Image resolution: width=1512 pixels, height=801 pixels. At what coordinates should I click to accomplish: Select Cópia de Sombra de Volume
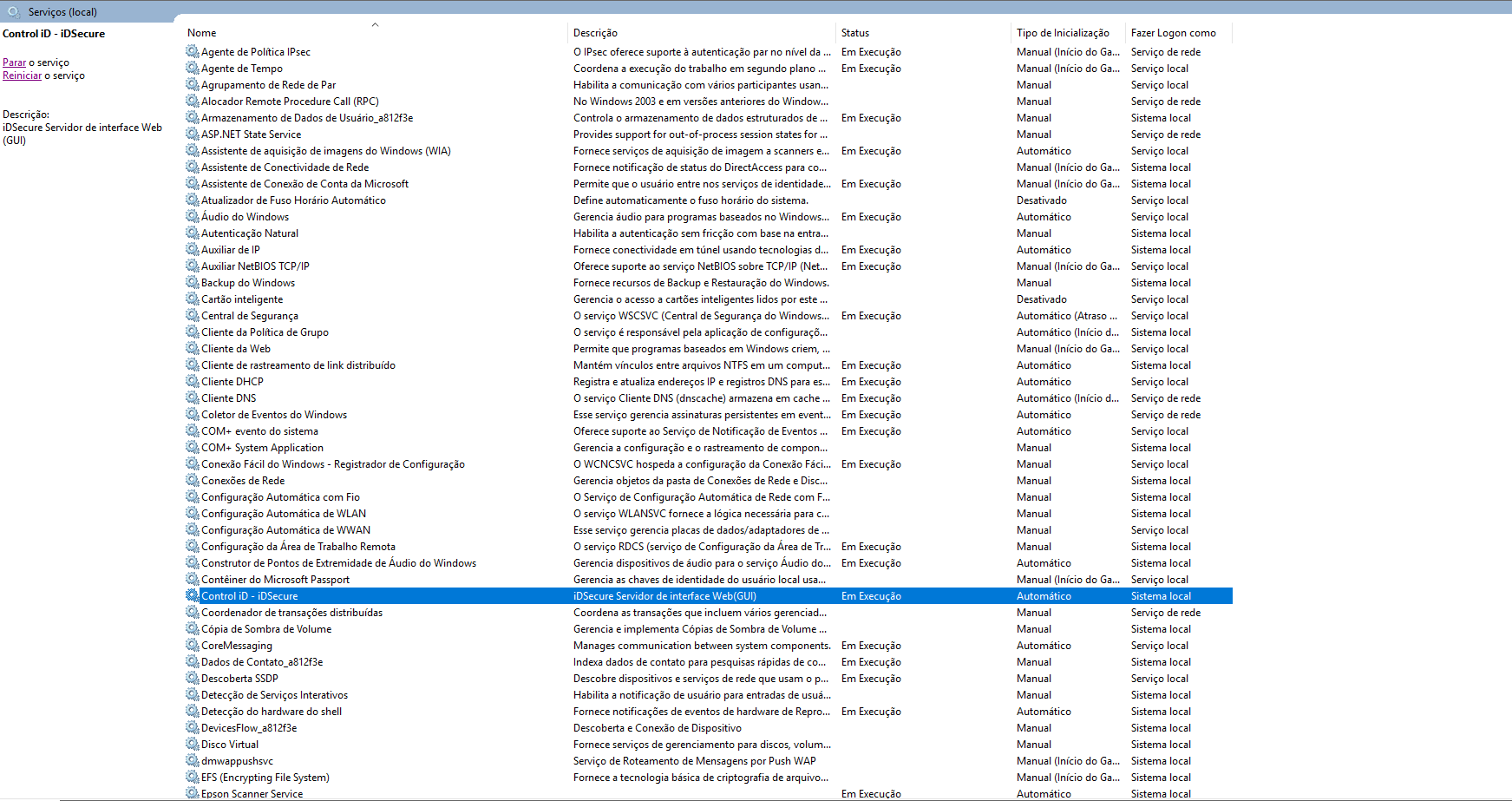tap(266, 629)
